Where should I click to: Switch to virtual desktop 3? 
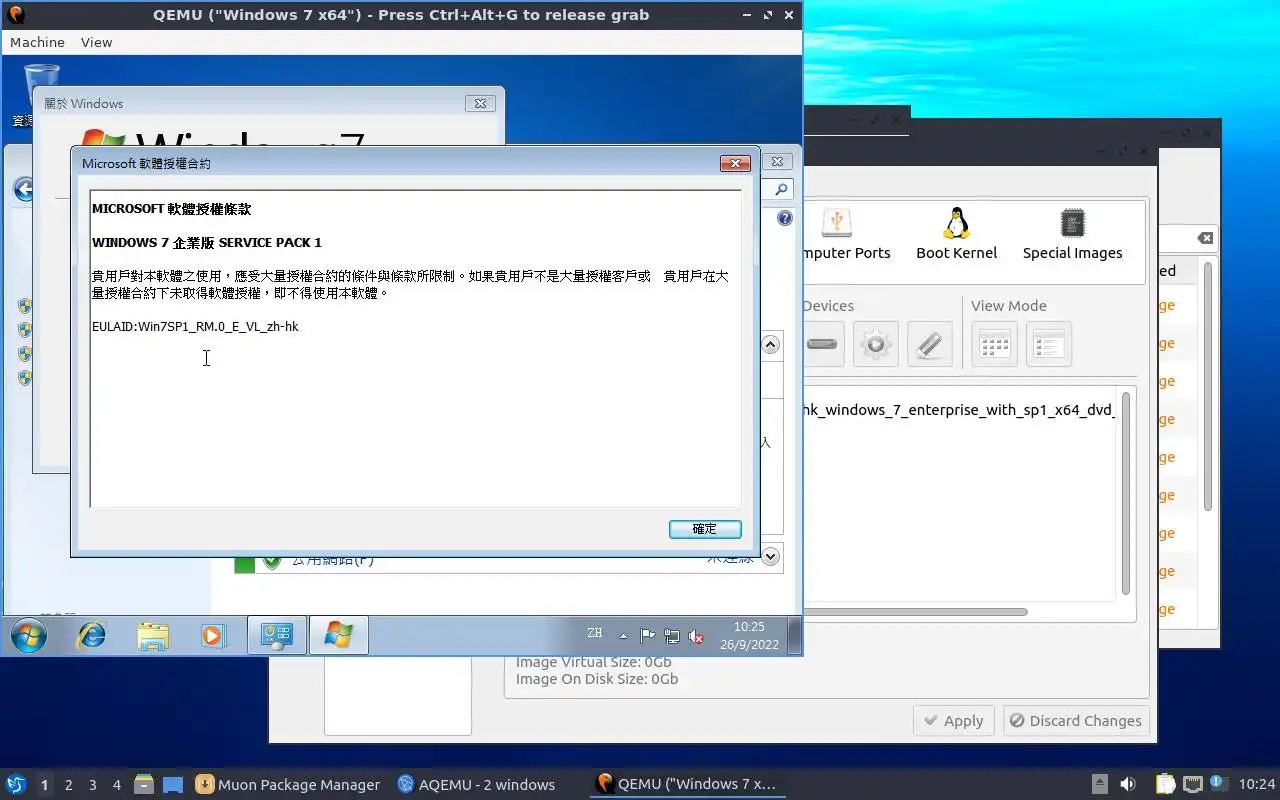coord(93,785)
